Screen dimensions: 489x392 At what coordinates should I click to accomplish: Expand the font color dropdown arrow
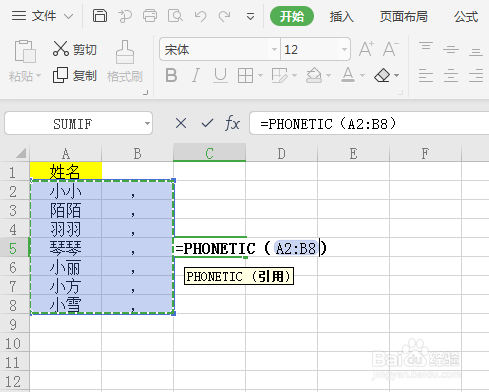click(x=362, y=76)
